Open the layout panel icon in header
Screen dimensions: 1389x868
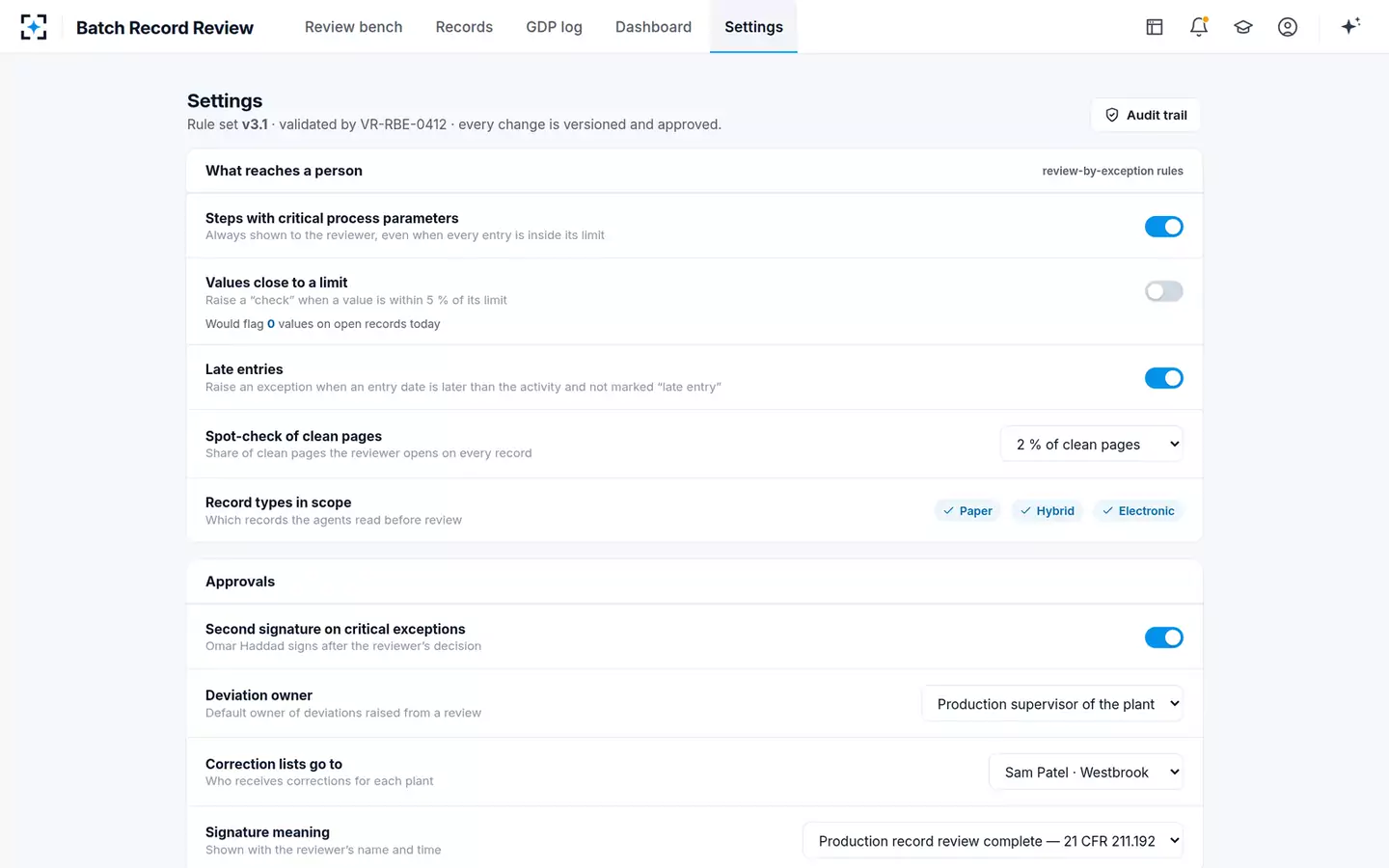[x=1155, y=27]
